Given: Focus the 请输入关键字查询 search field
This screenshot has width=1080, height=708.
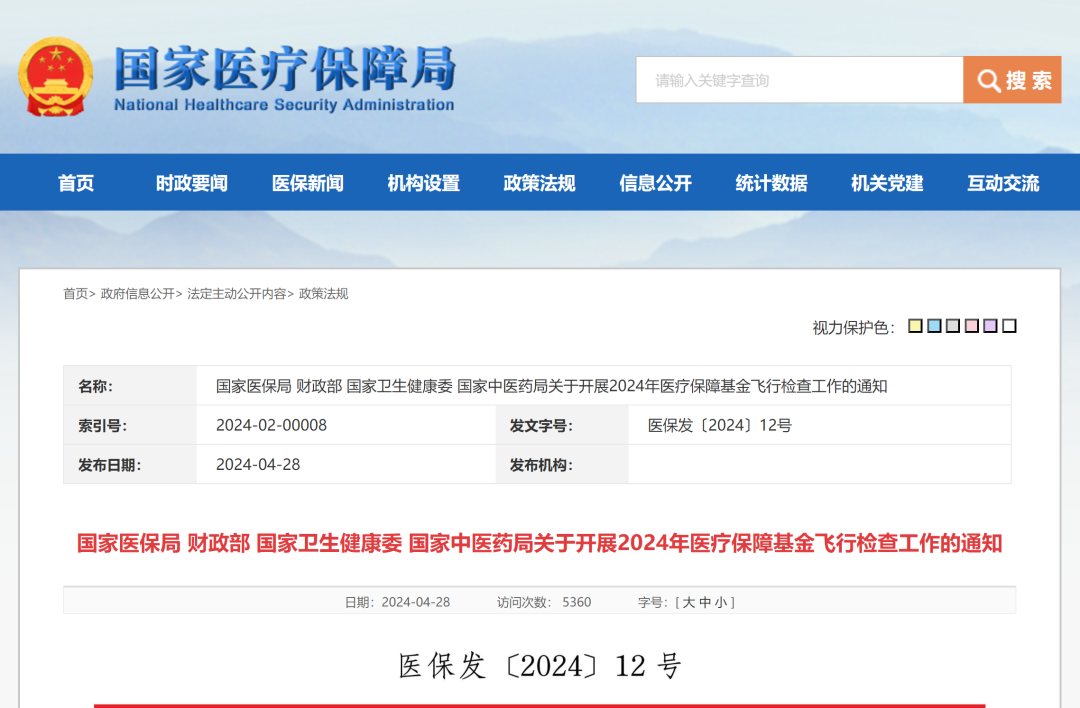Looking at the screenshot, I should point(799,80).
